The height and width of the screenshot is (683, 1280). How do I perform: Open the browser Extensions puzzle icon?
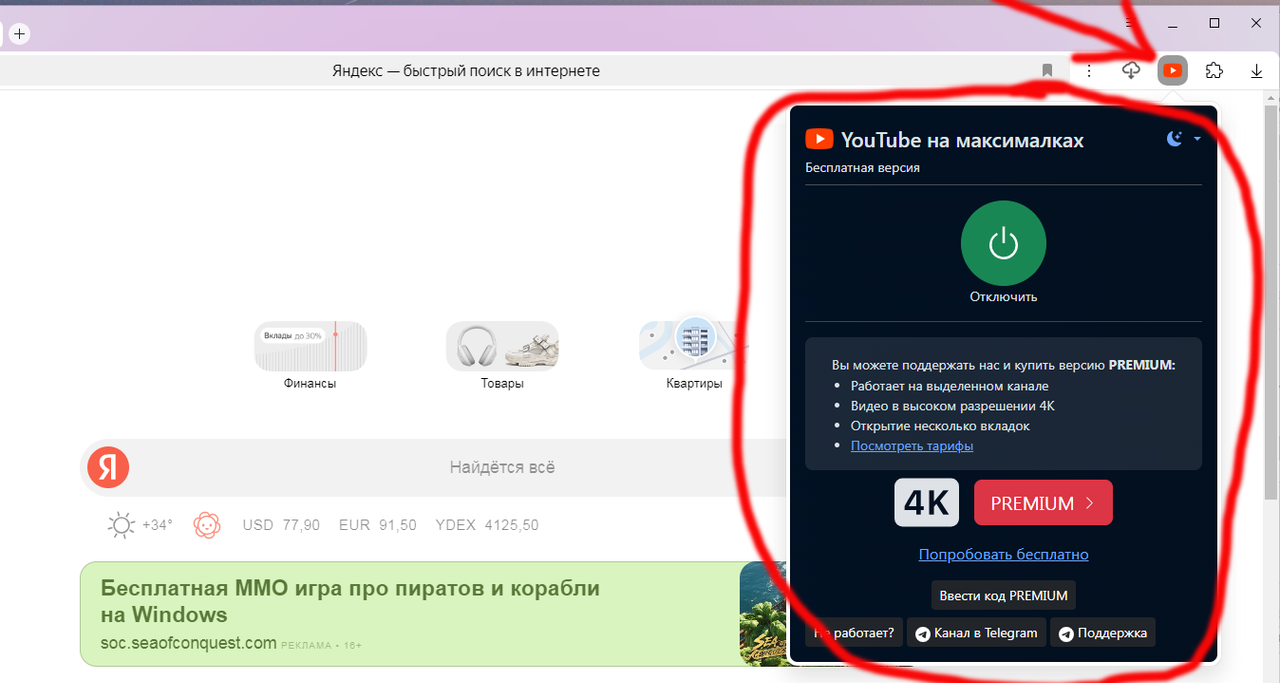[1214, 71]
